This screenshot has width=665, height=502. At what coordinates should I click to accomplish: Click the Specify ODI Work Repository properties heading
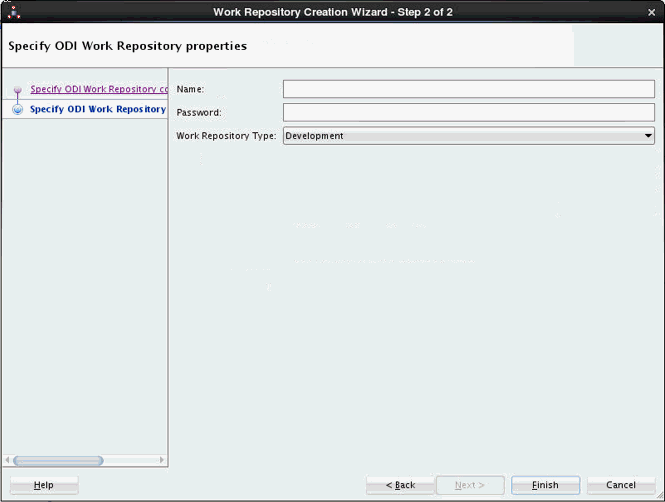(x=127, y=46)
